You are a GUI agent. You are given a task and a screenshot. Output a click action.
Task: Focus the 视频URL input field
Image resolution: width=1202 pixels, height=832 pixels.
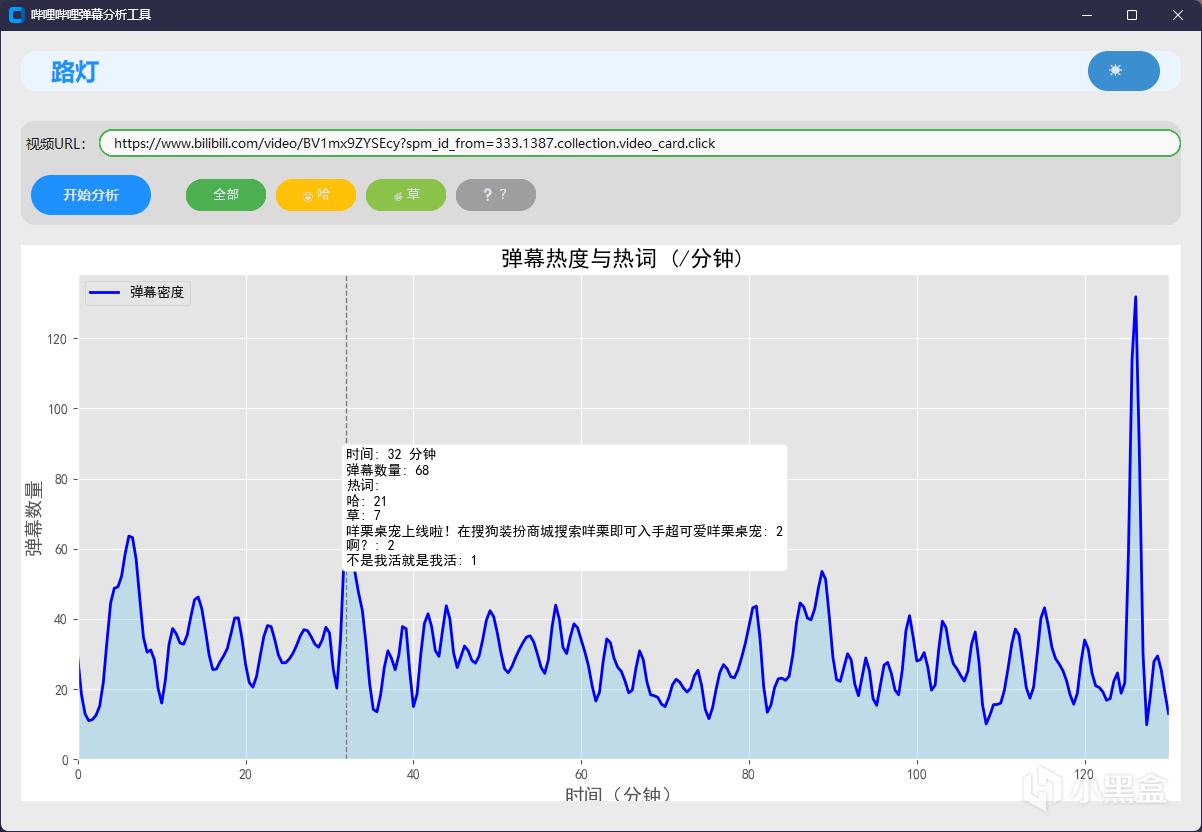(x=640, y=143)
